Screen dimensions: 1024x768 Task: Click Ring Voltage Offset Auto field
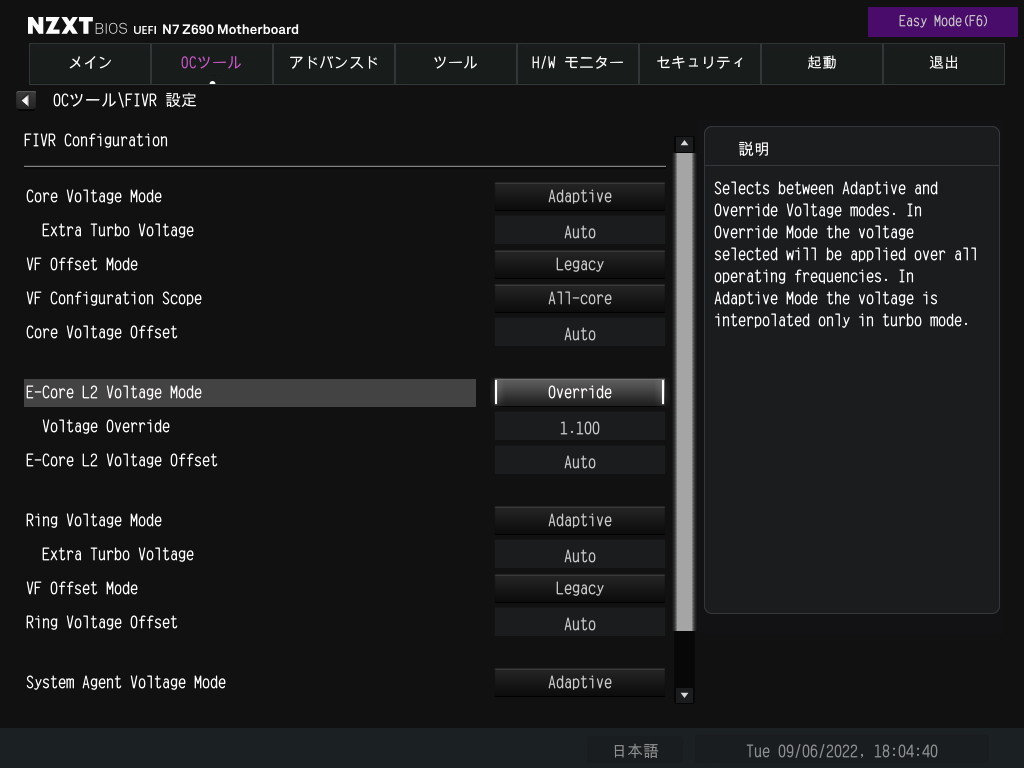[x=580, y=624]
